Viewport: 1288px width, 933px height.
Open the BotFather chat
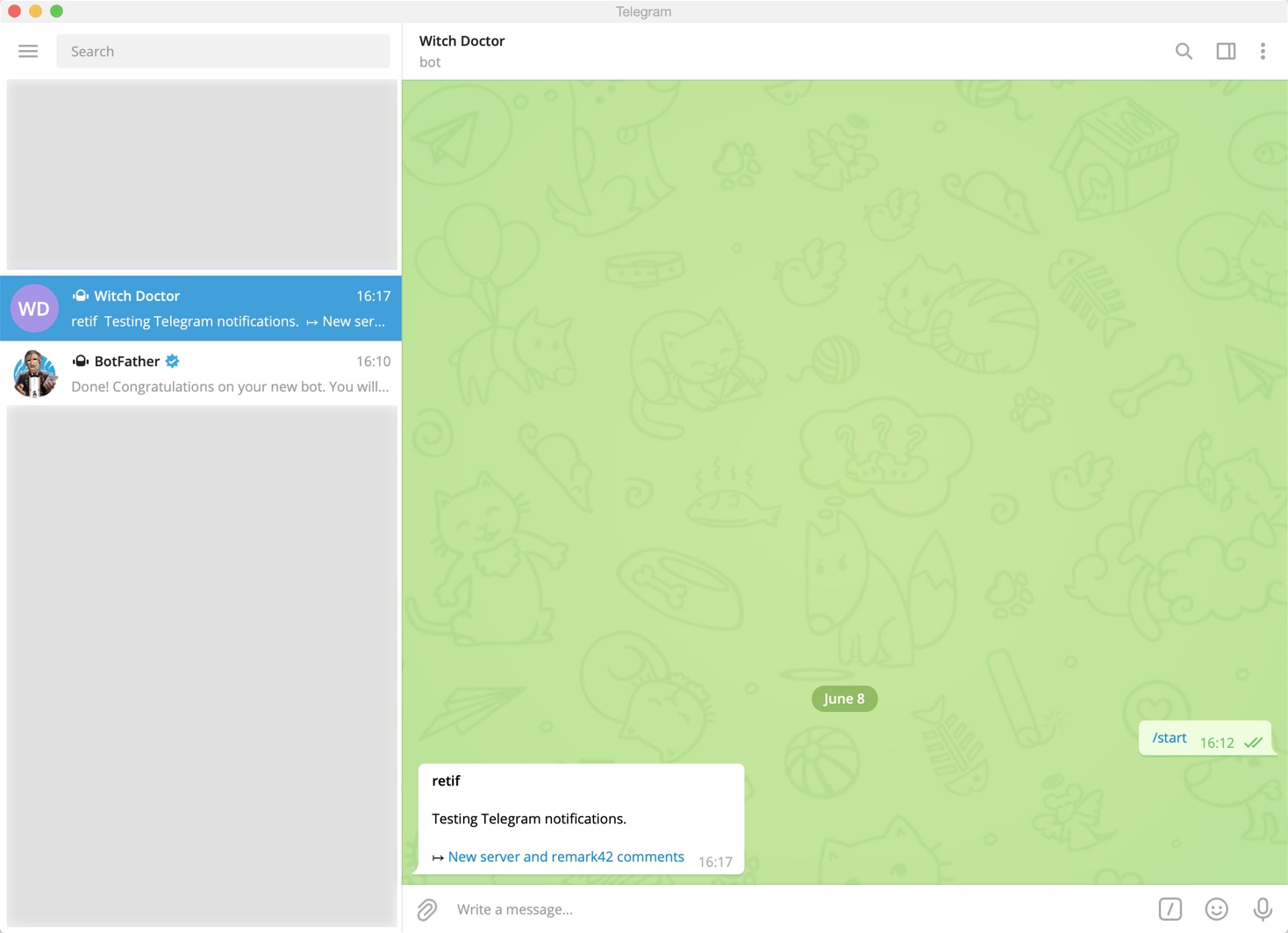(x=201, y=373)
